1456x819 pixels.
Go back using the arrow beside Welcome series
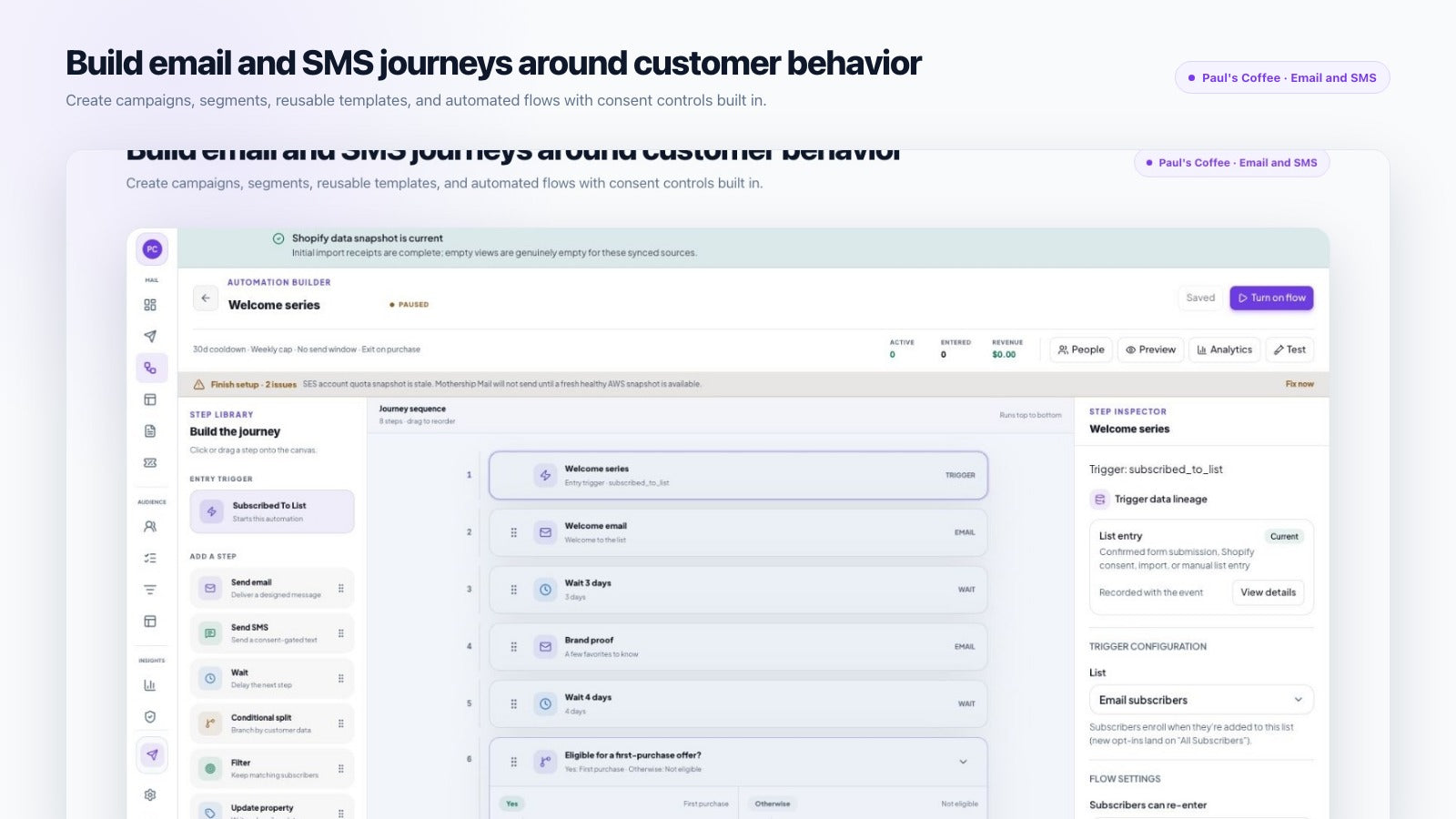pos(206,298)
